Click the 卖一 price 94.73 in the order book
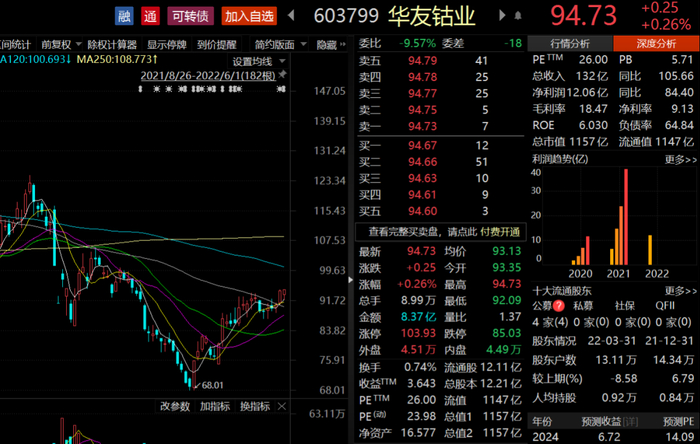This screenshot has width=700, height=444. 422,127
